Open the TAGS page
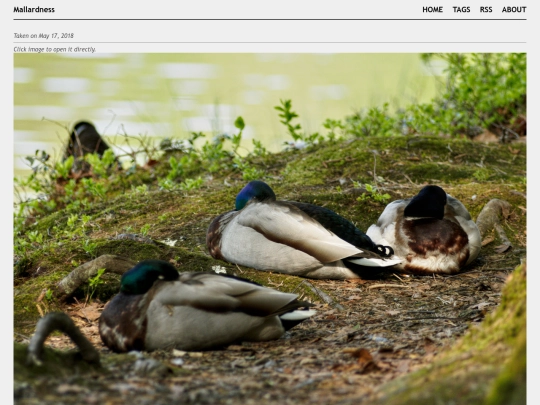This screenshot has width=540, height=405. (461, 10)
